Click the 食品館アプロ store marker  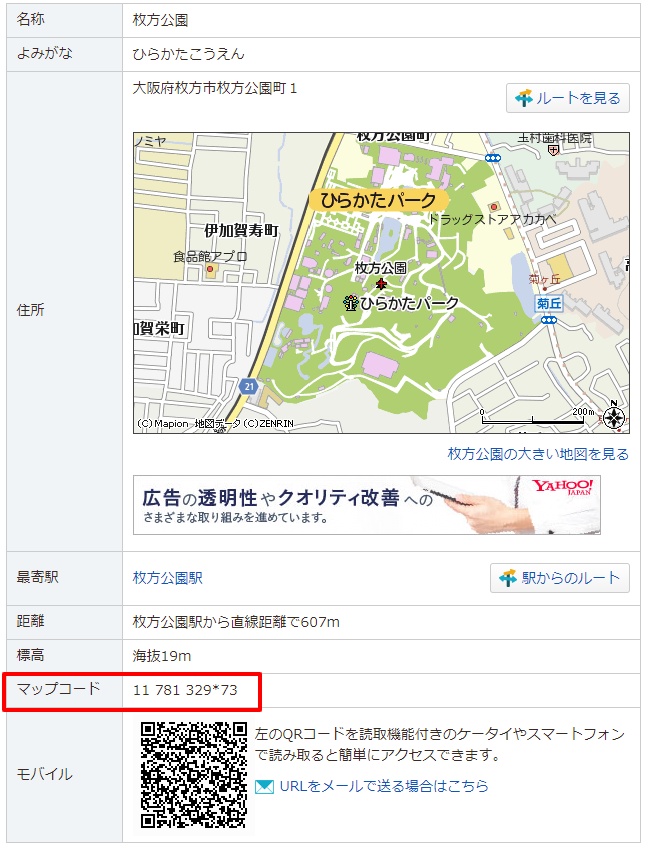(210, 269)
